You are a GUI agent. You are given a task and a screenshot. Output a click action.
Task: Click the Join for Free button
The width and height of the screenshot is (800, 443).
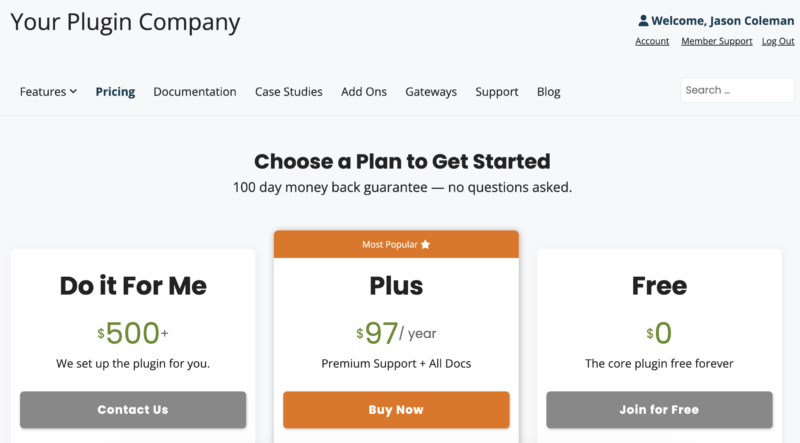(659, 410)
